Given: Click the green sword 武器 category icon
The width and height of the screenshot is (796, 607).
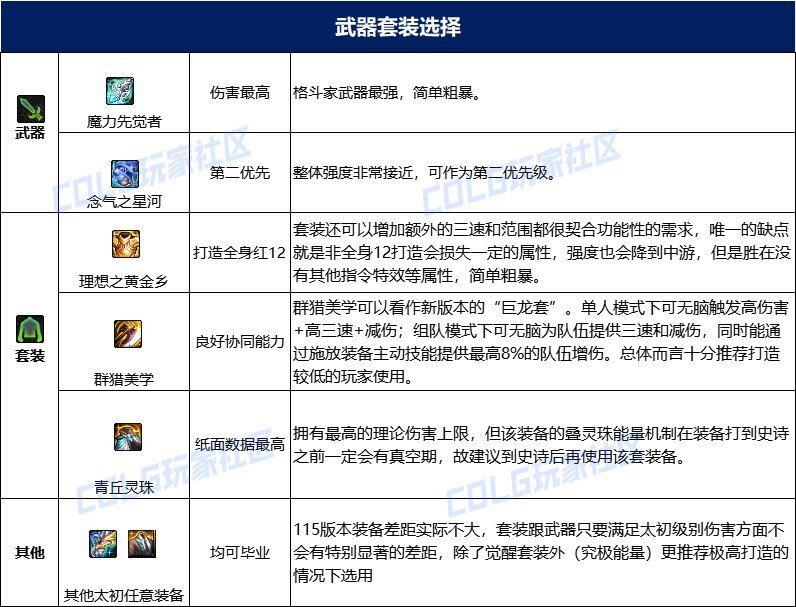Looking at the screenshot, I should coord(30,109).
